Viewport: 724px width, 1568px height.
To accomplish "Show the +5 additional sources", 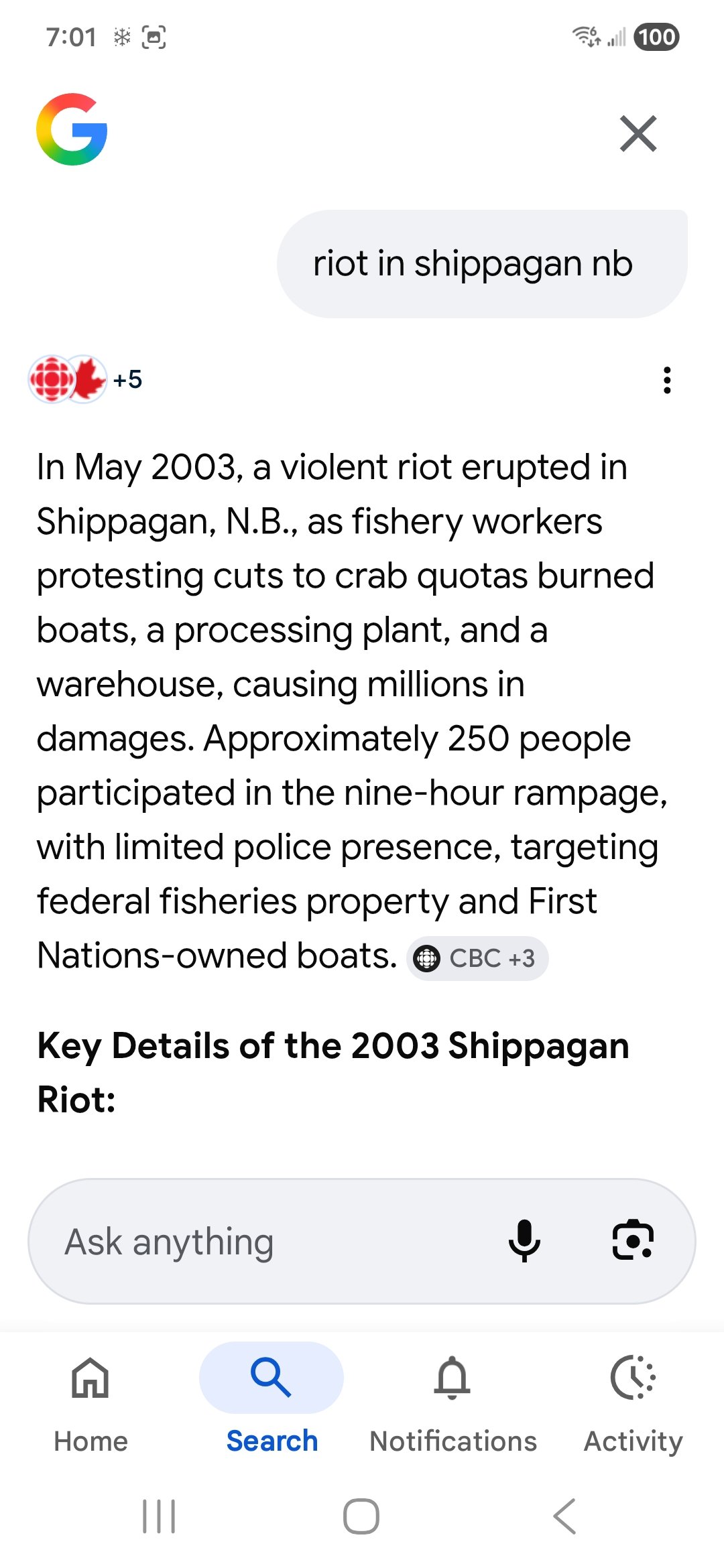I will click(x=127, y=380).
